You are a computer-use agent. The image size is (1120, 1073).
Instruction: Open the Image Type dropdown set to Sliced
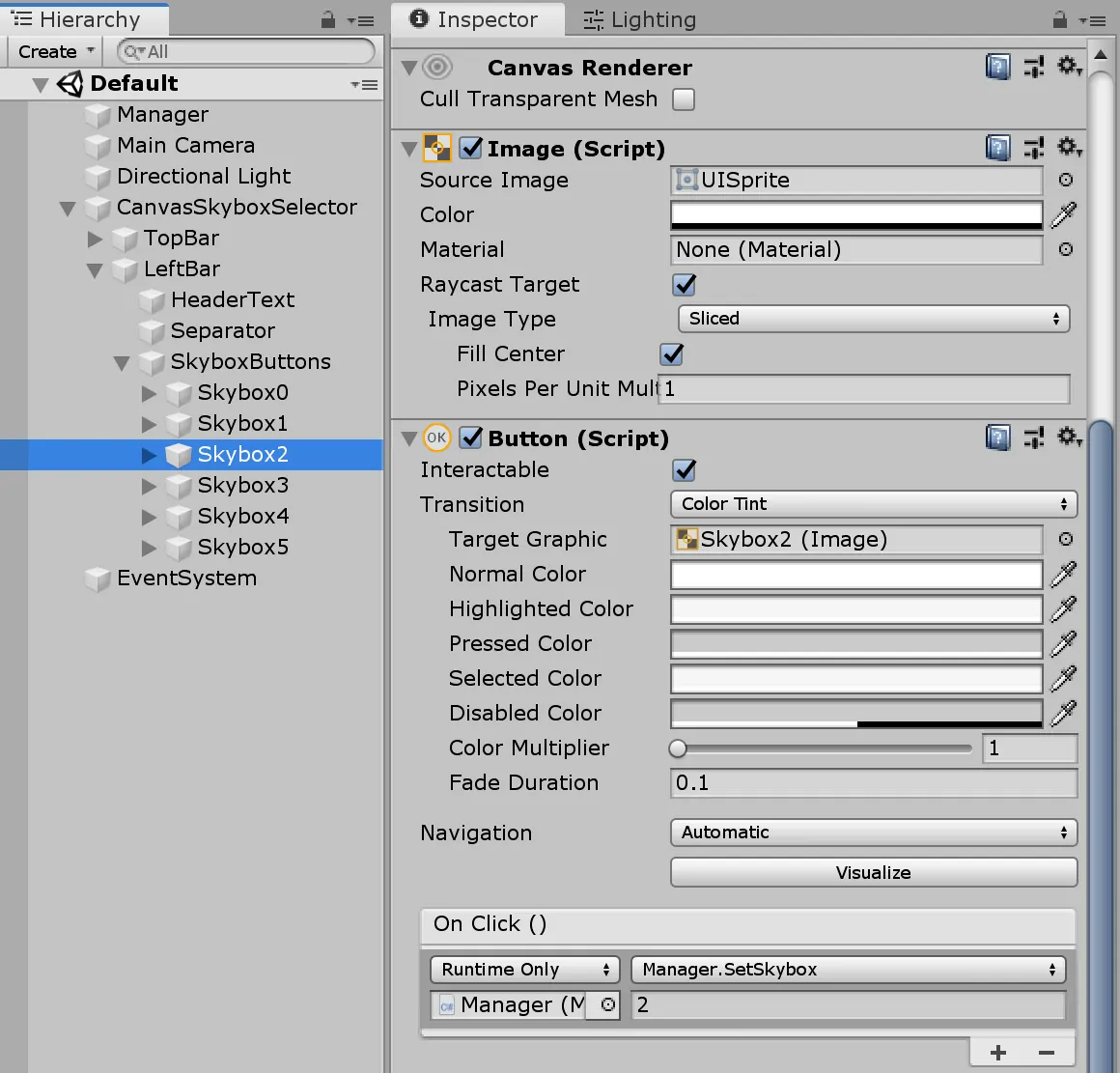pyautogui.click(x=874, y=319)
